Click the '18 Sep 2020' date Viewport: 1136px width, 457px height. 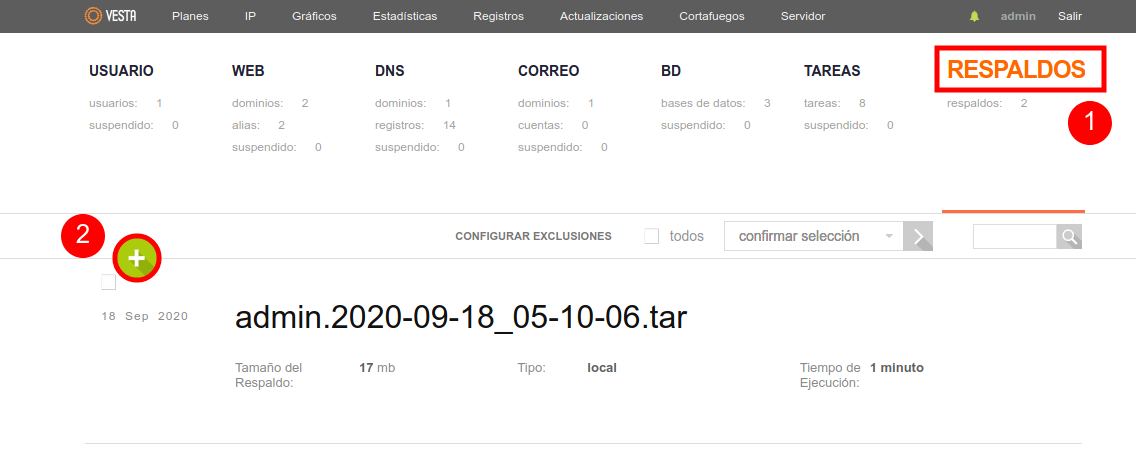145,316
